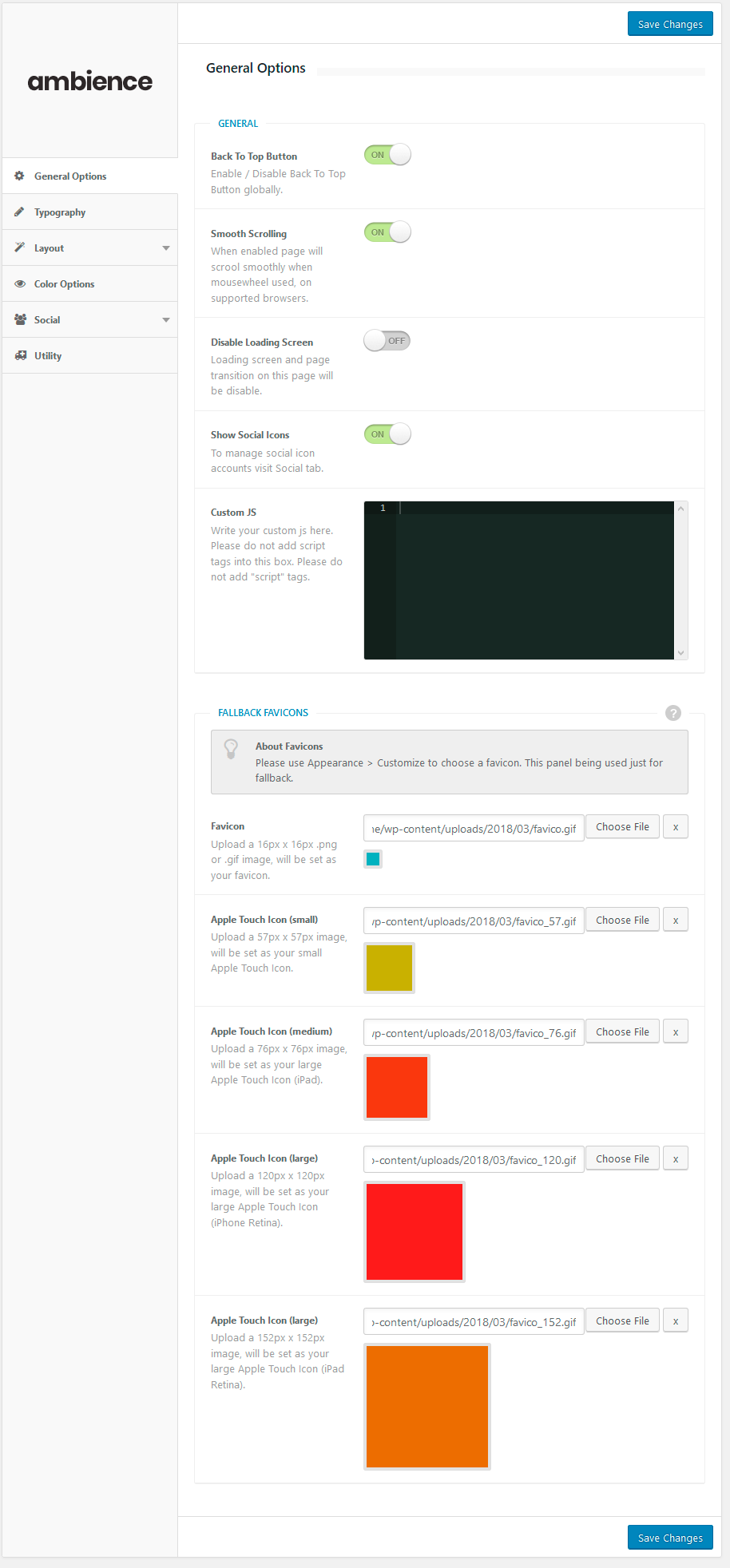The image size is (730, 1568).
Task: Click inside the Custom JS code editor
Action: click(535, 583)
